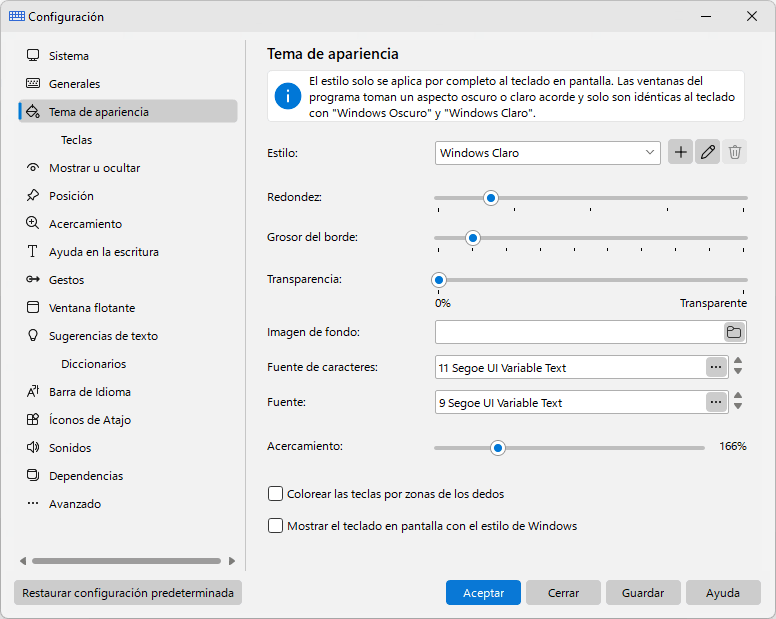Decrease Fuente size with down arrow

[738, 407]
